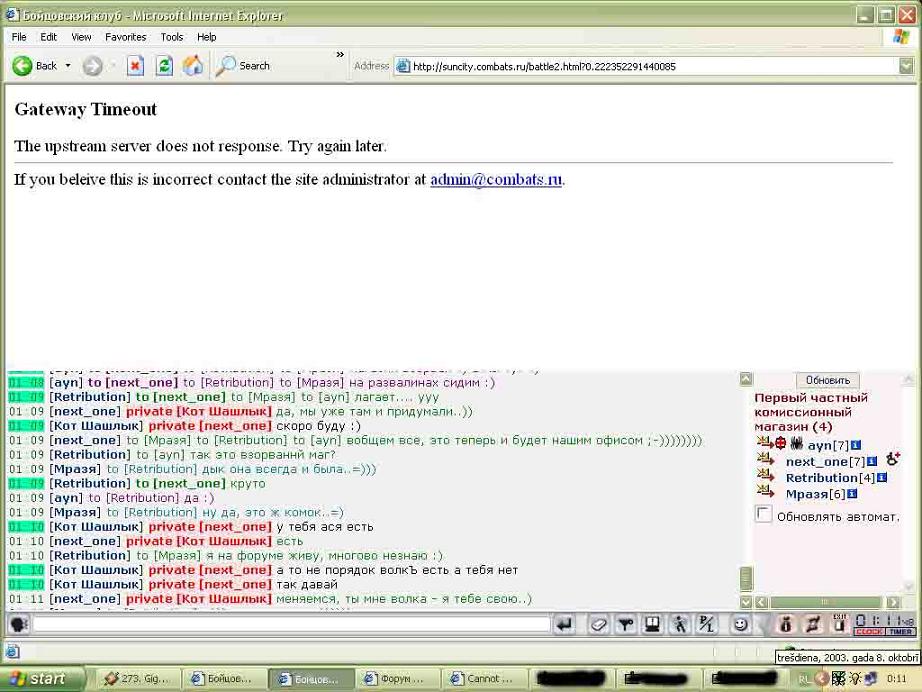Select user ayn[7] in room list
The width and height of the screenshot is (922, 692).
(x=828, y=446)
